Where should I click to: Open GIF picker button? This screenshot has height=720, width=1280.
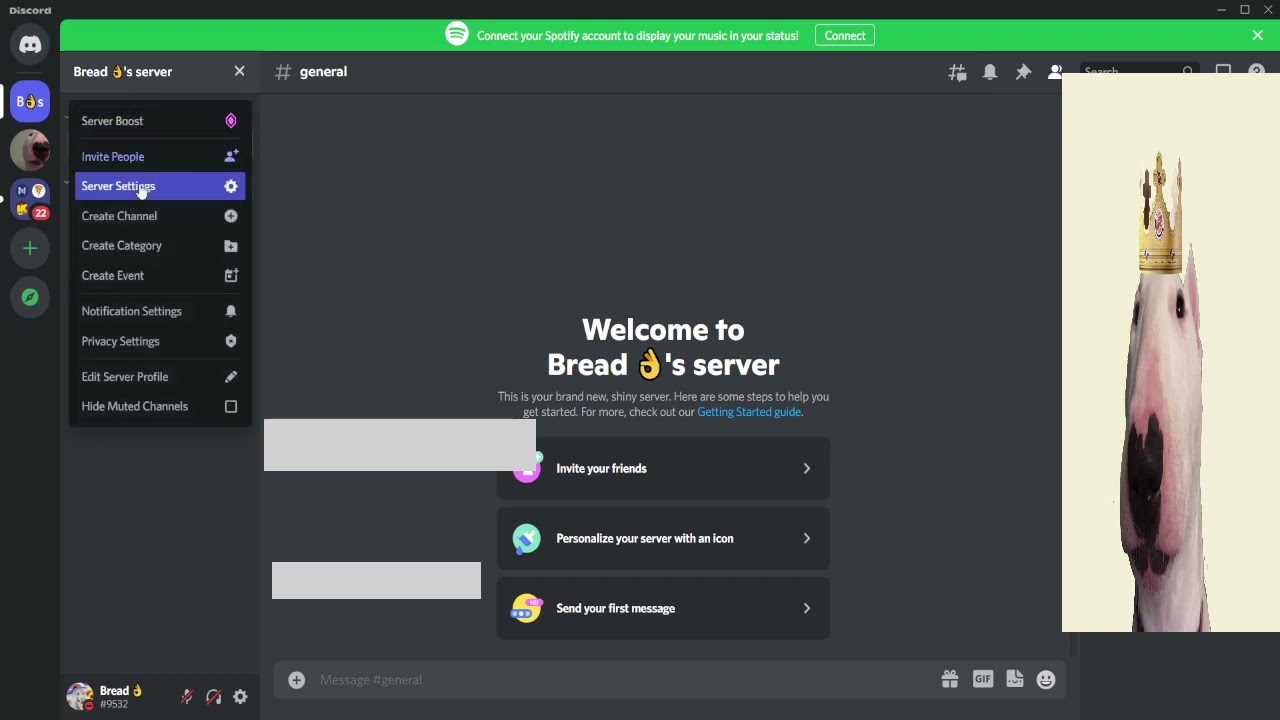(983, 679)
